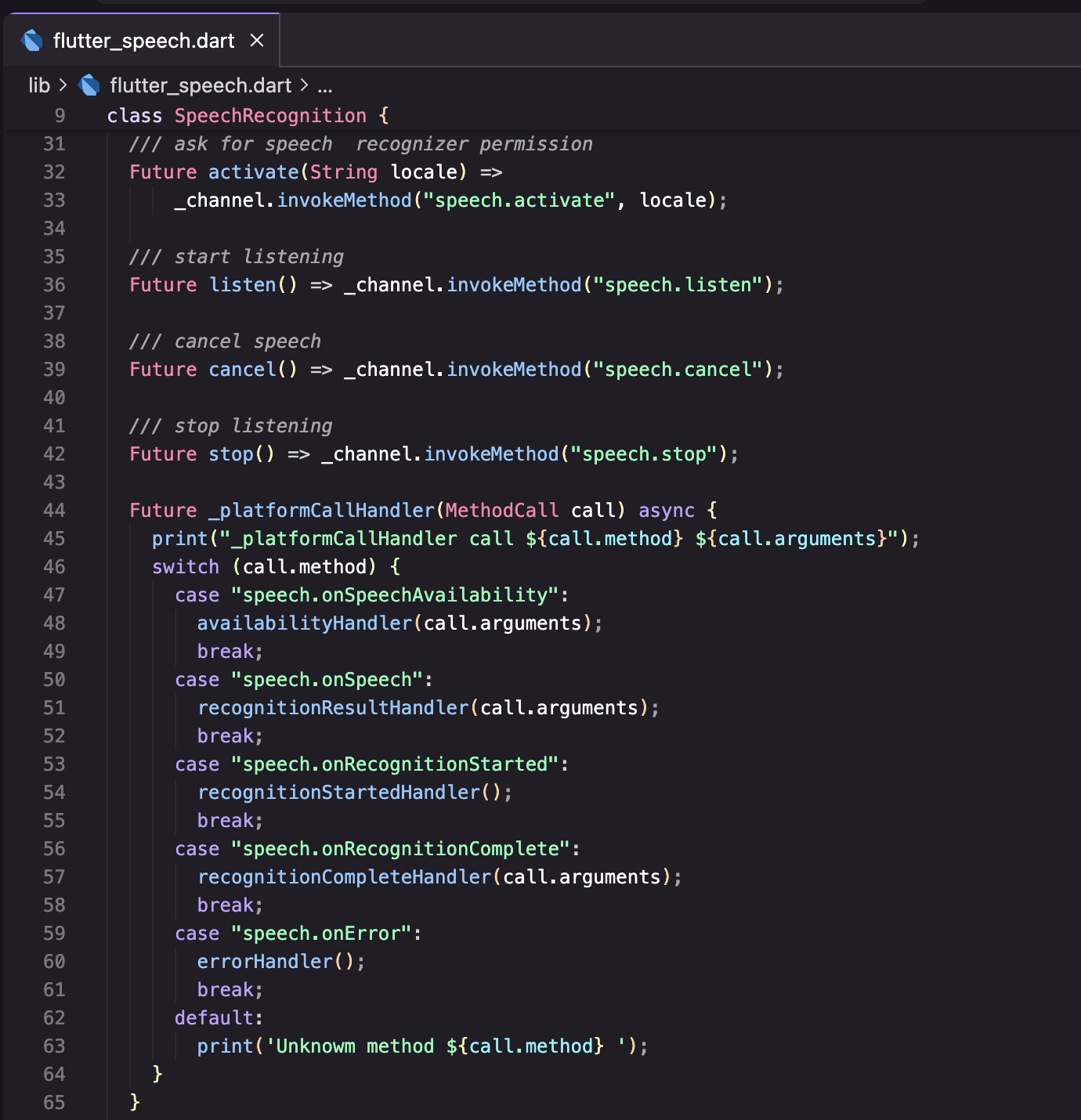Click line number 63 in gutter
The height and width of the screenshot is (1120, 1081).
(54, 1046)
